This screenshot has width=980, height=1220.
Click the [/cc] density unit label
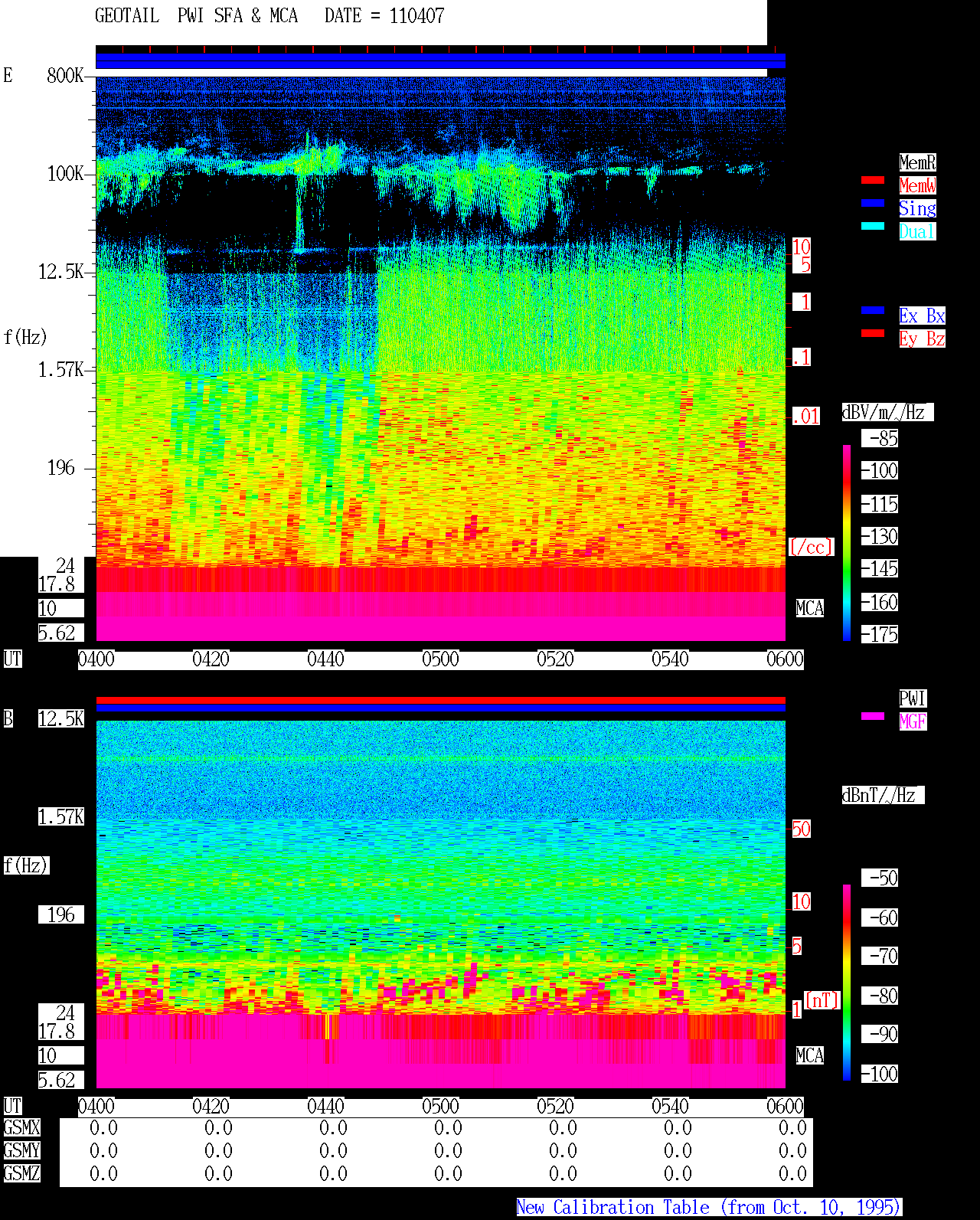pos(812,548)
